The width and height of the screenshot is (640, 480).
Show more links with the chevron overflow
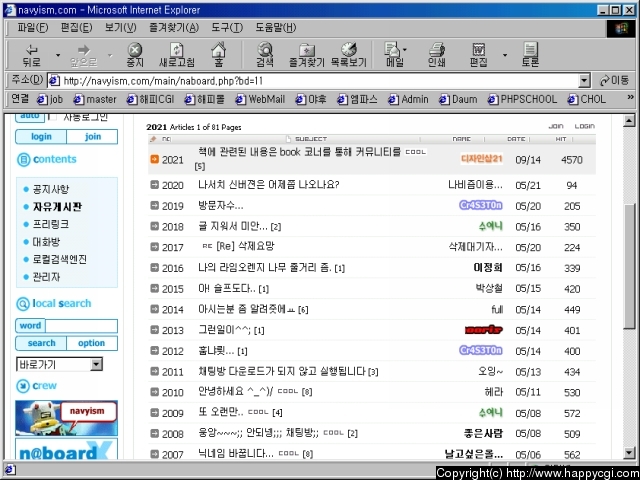click(x=630, y=97)
